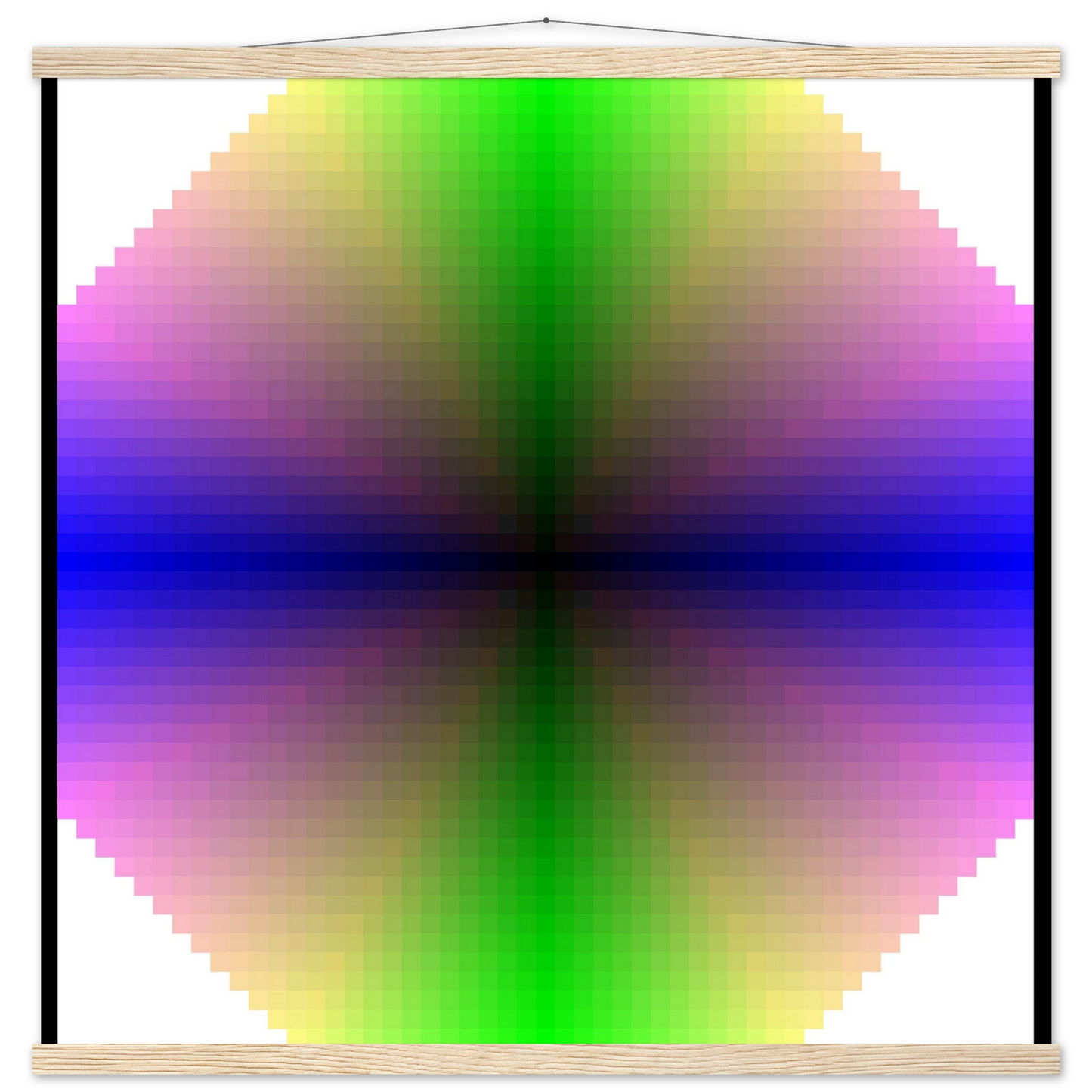Image resolution: width=1092 pixels, height=1092 pixels.
Task: Click the top wooden hanger bar
Action: tap(546, 62)
